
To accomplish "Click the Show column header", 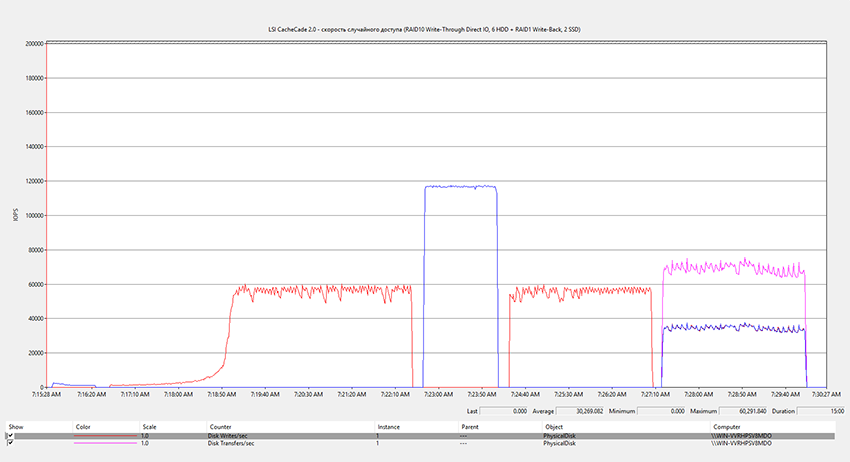I will tap(15, 426).
